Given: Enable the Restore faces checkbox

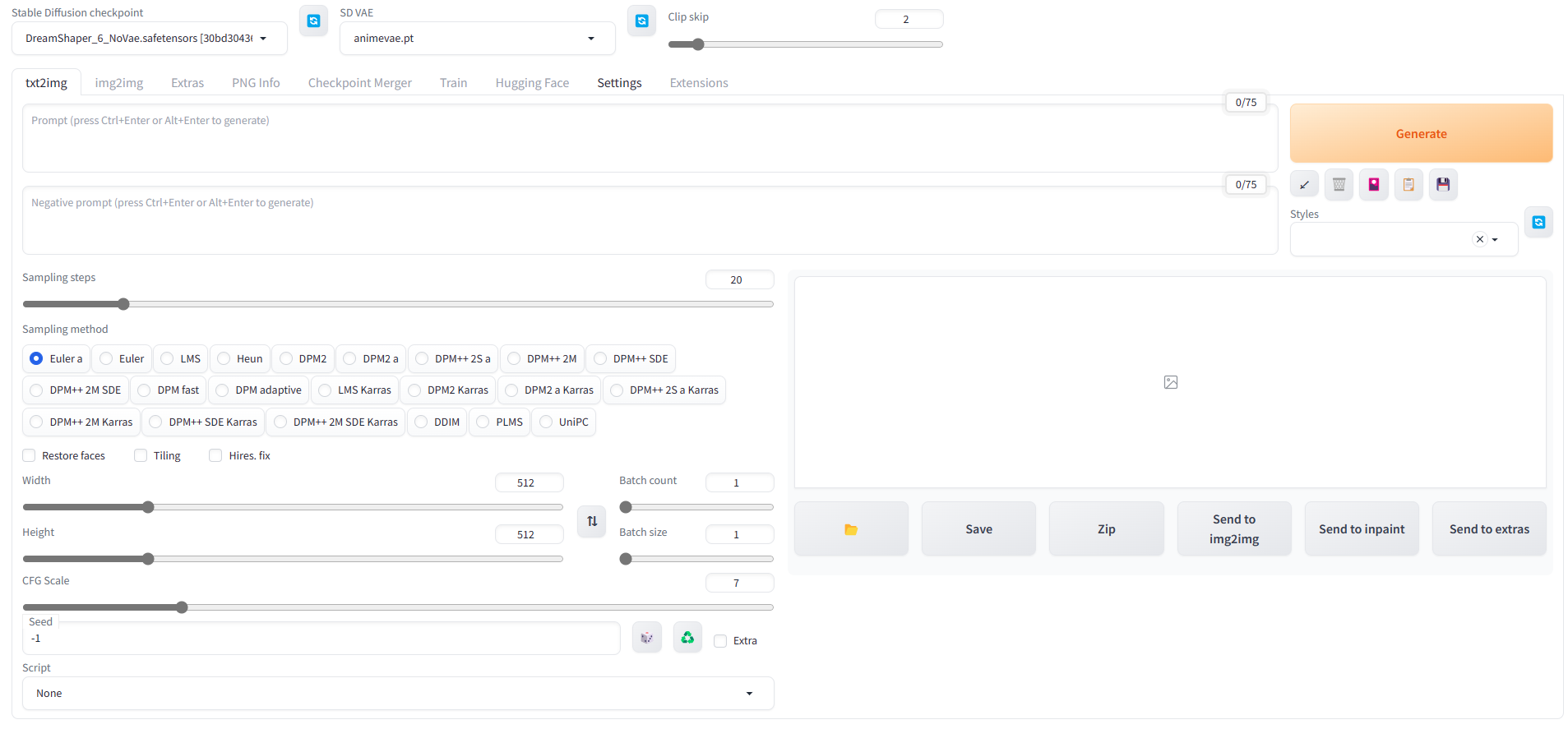Looking at the screenshot, I should coord(30,455).
